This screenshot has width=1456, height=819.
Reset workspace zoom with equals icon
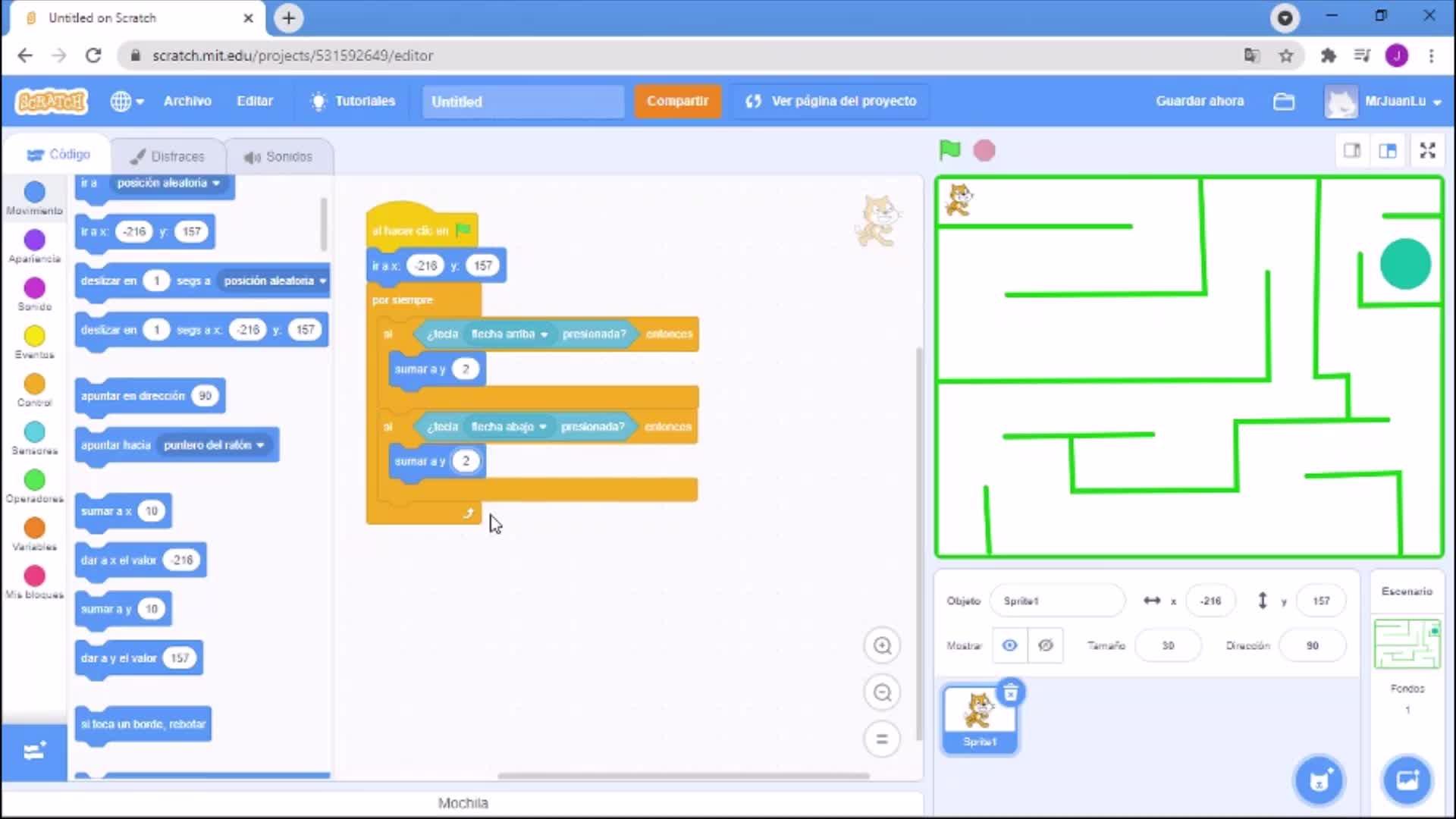pyautogui.click(x=882, y=739)
